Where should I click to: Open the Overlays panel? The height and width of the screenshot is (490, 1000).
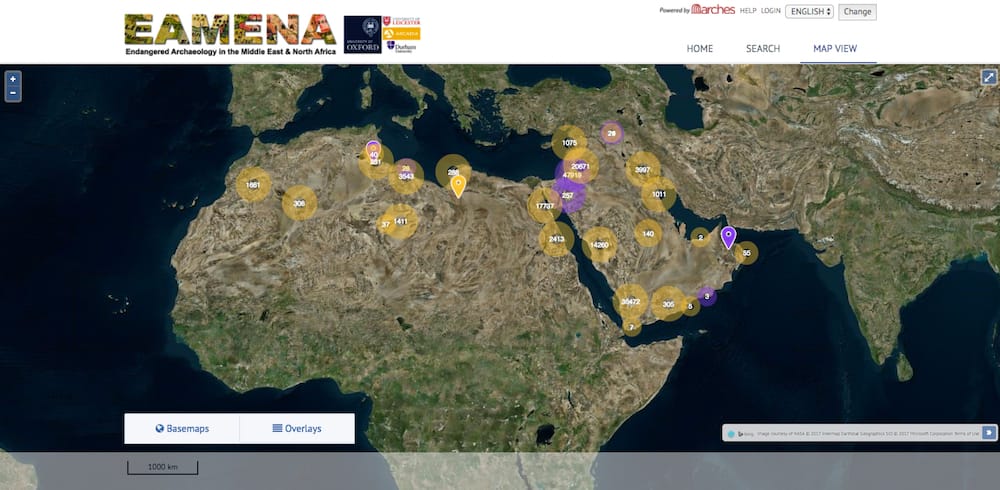tap(297, 429)
